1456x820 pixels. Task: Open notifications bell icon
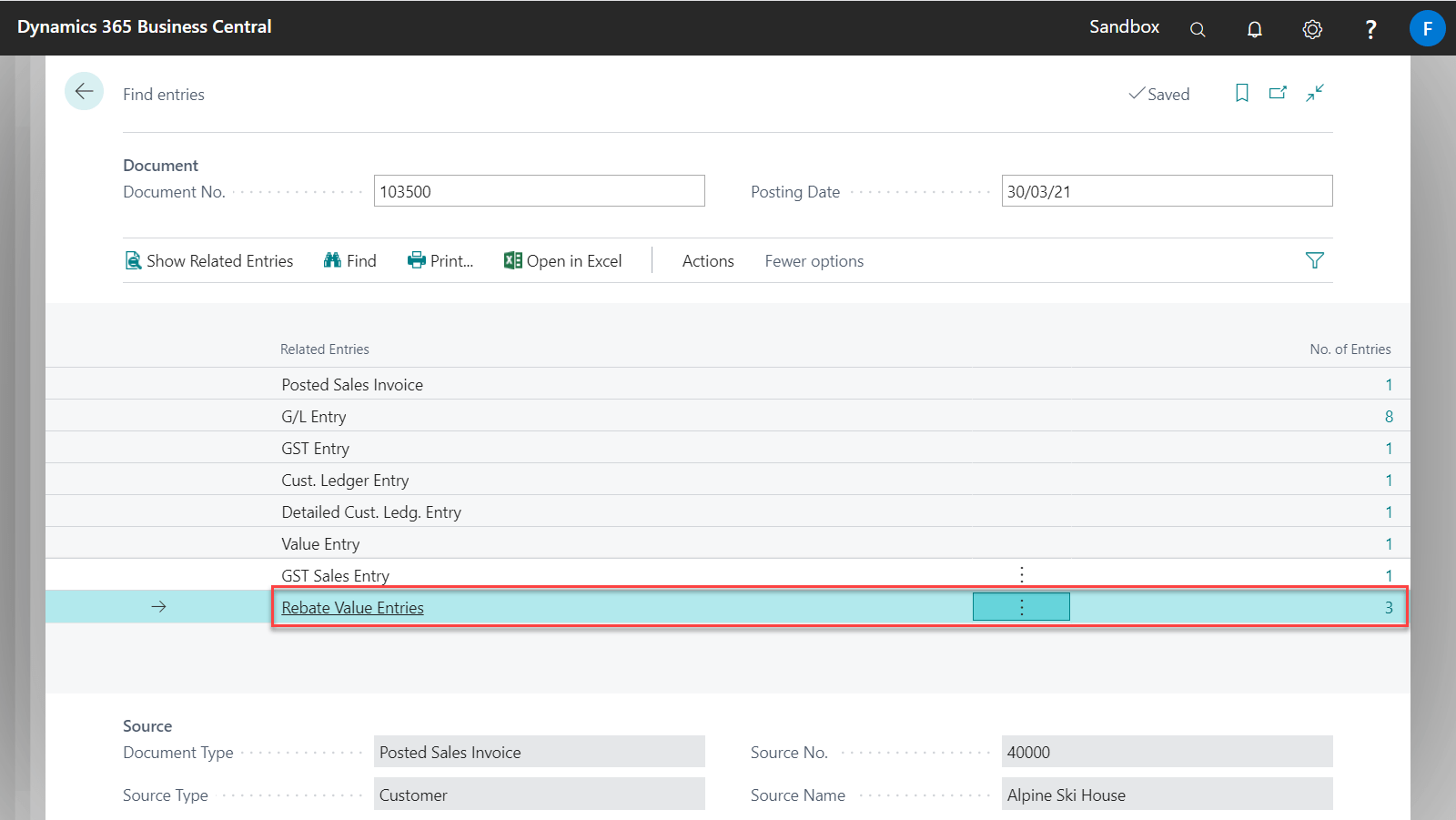coord(1255,29)
